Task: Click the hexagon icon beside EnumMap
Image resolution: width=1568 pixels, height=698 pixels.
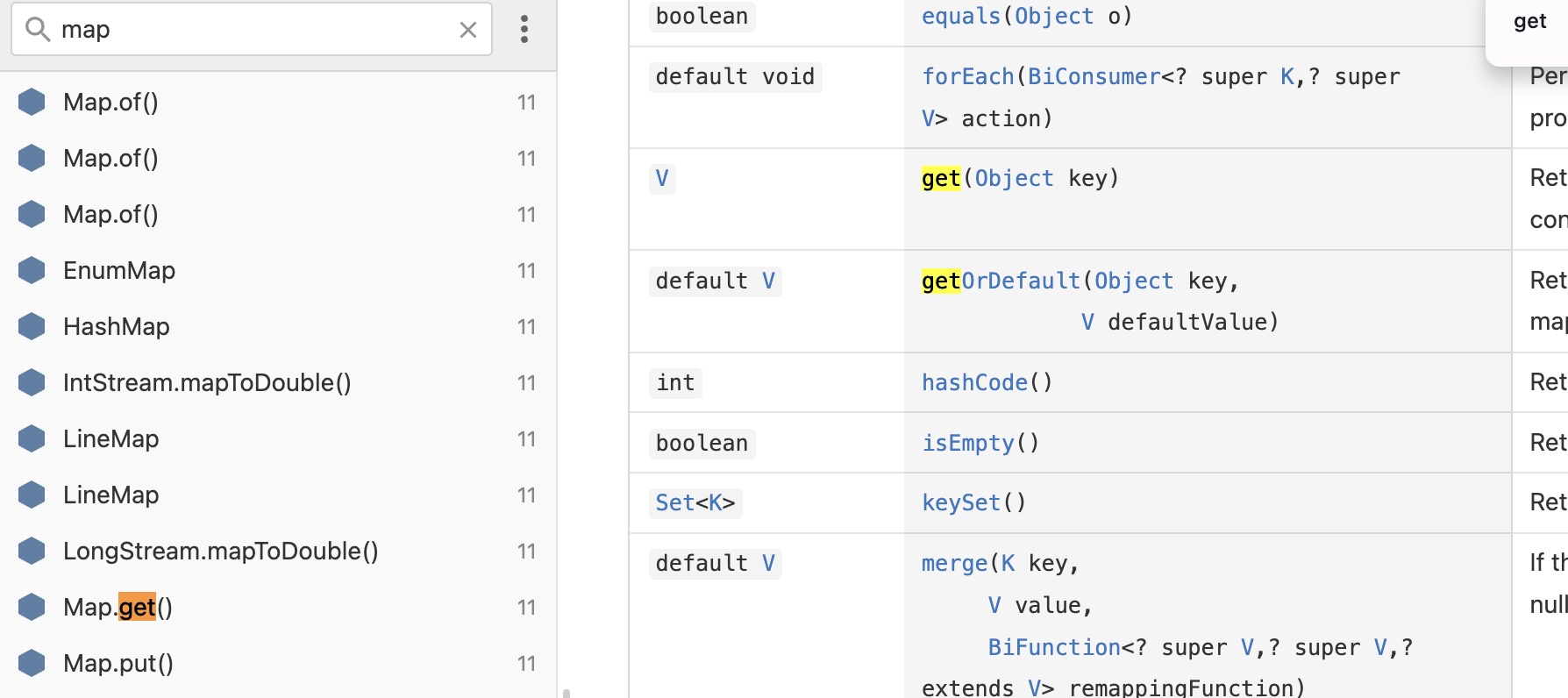Action: tap(32, 270)
